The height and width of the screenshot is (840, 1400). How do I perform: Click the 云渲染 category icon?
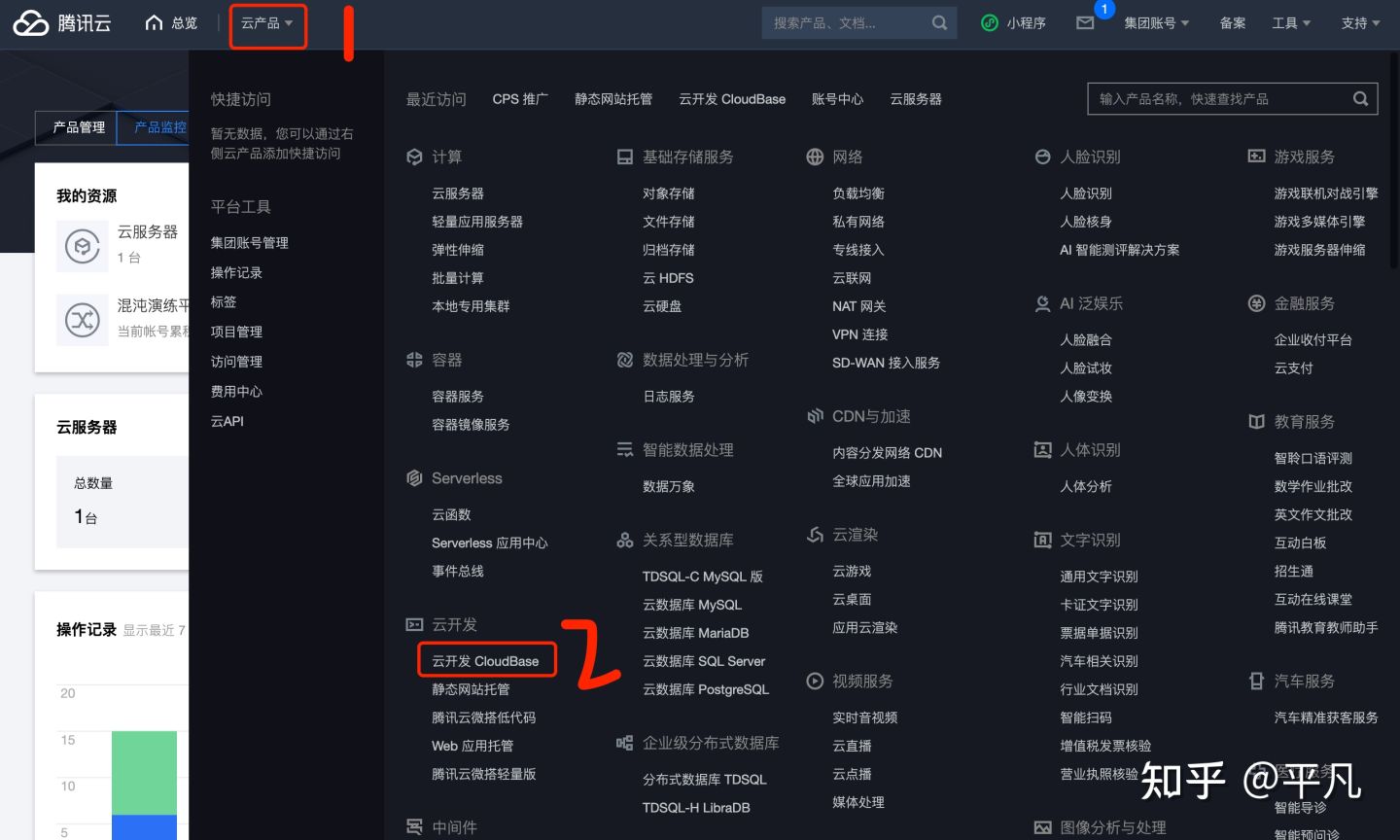815,536
